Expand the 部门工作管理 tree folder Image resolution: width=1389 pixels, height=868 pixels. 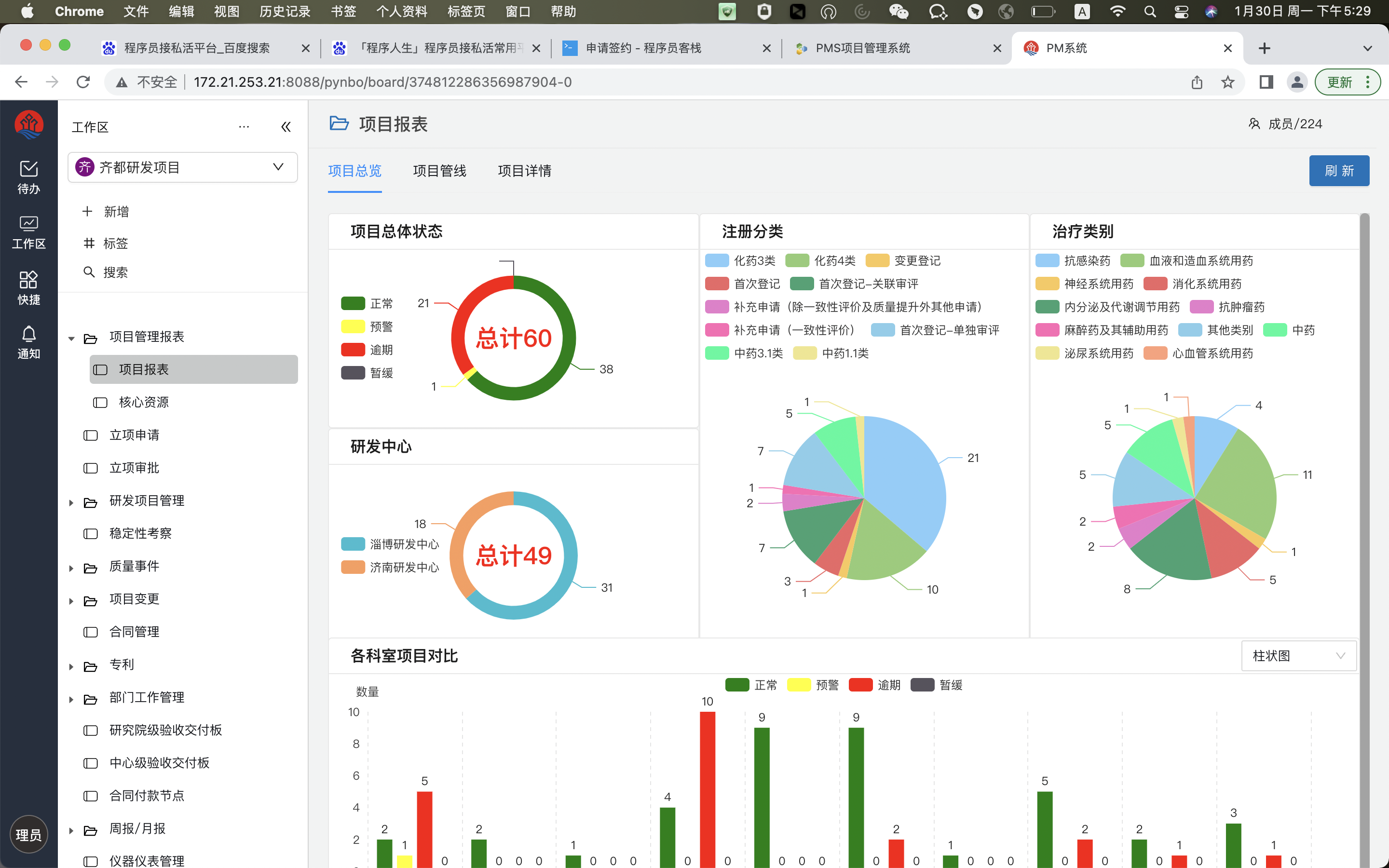(x=71, y=699)
